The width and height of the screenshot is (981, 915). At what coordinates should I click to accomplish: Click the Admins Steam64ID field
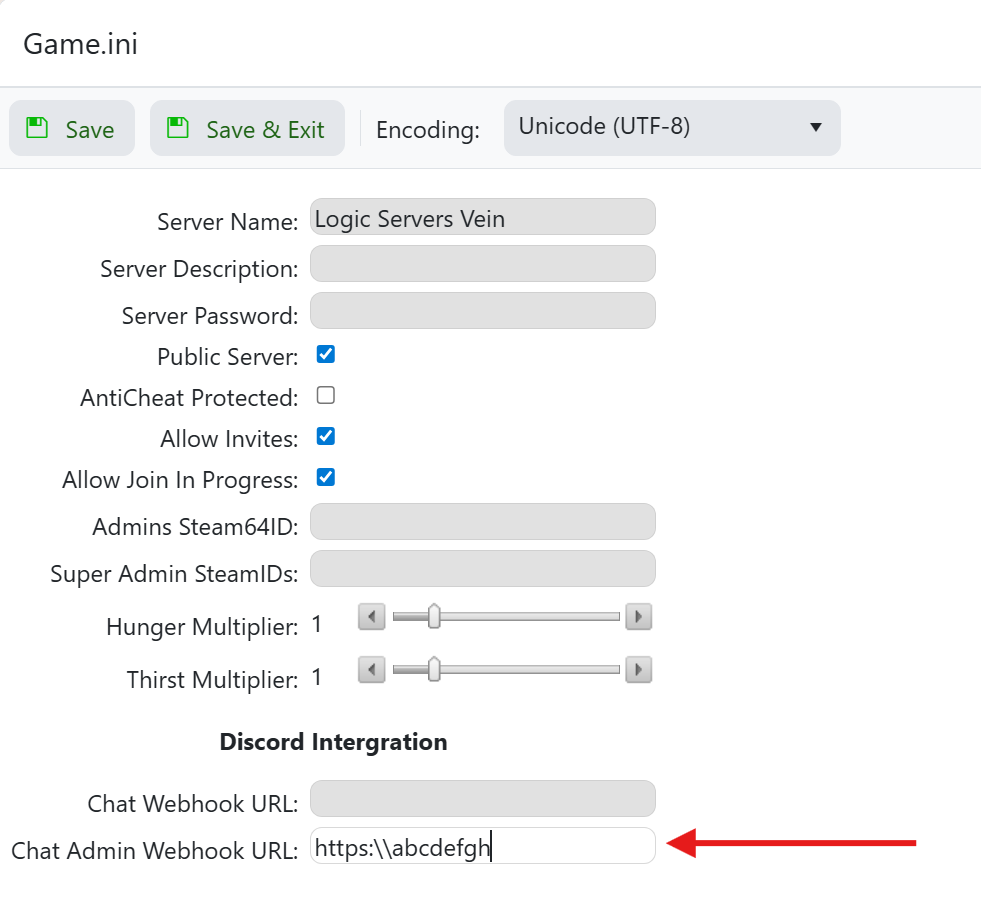point(482,522)
